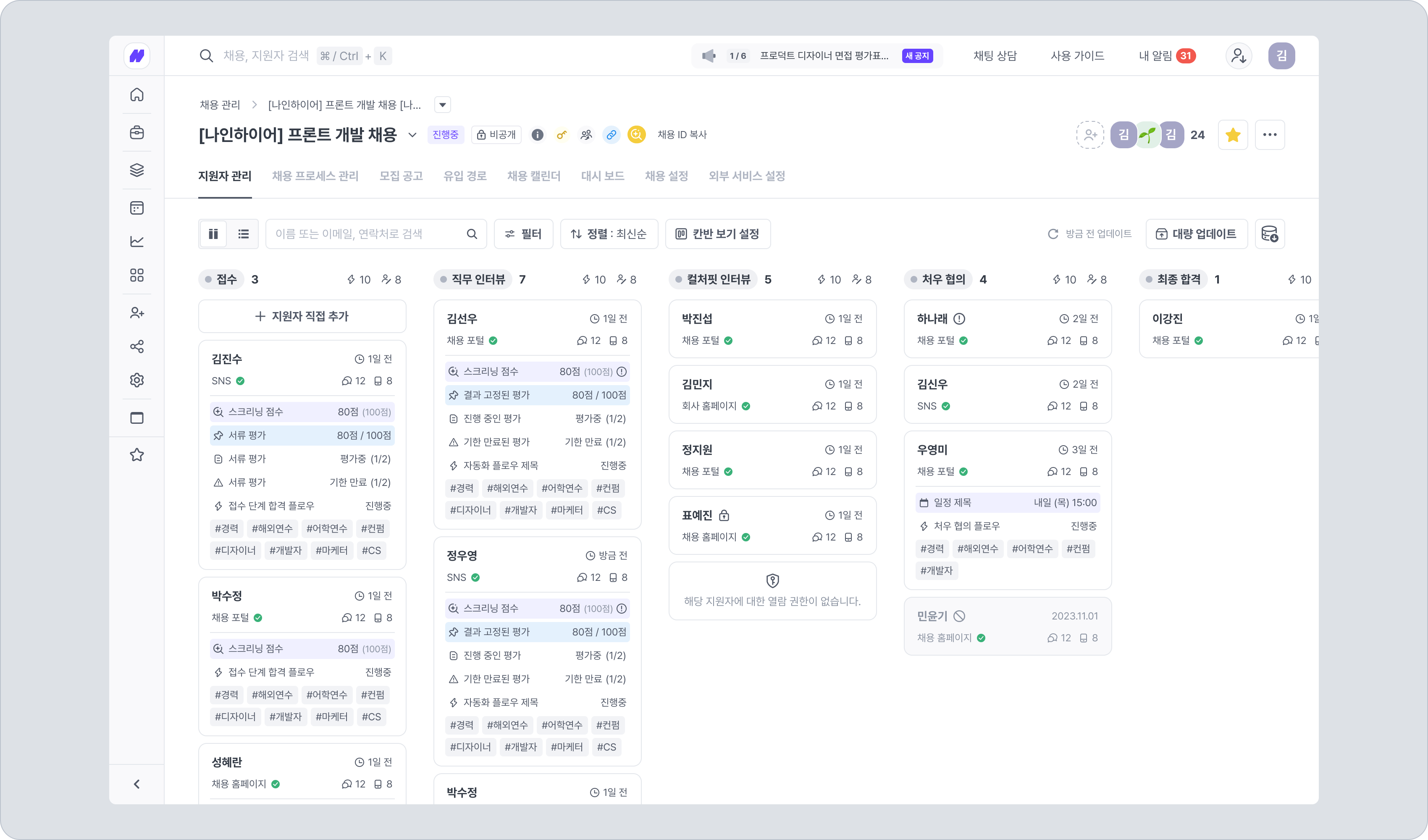Toggle the yellow favorite star button
This screenshot has width=1428, height=840.
coord(1233,135)
